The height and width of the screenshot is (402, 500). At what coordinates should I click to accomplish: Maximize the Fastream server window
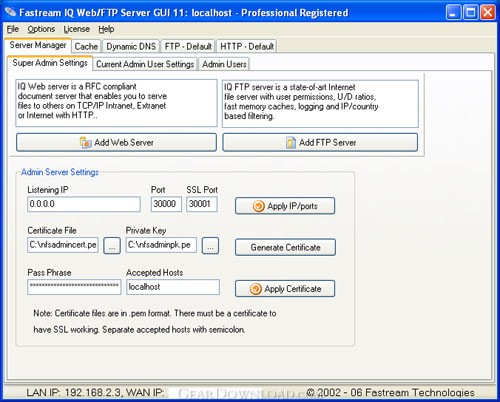coord(470,12)
